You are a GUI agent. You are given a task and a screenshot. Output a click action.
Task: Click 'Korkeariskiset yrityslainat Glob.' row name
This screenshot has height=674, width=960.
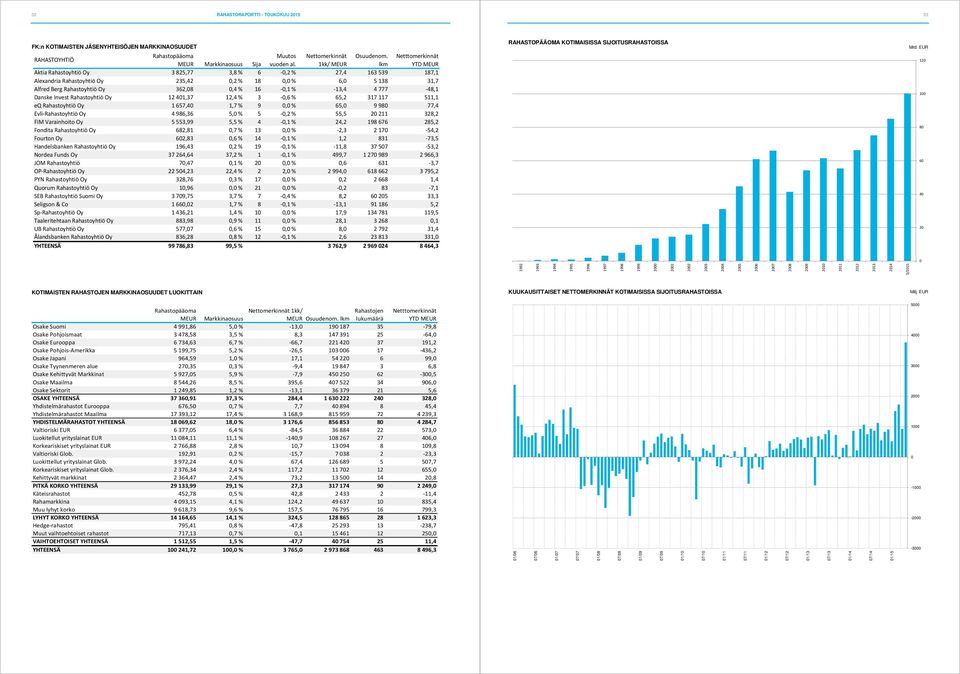pos(73,470)
